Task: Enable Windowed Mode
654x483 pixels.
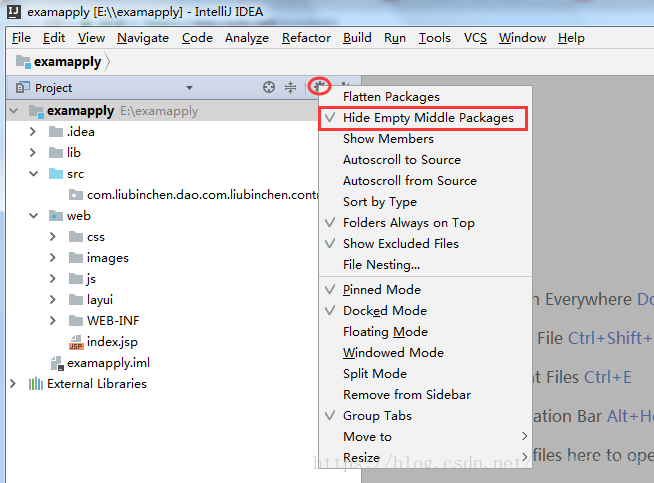Action: [x=425, y=352]
